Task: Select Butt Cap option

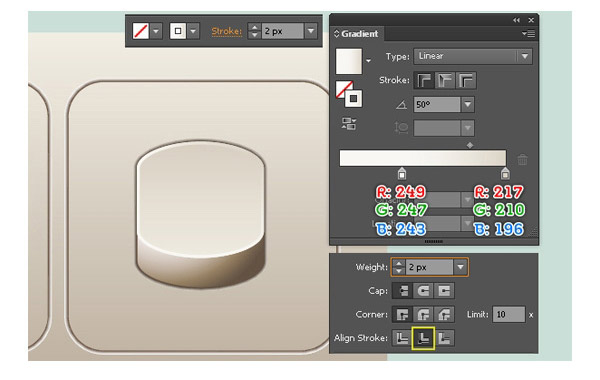Action: [x=403, y=291]
